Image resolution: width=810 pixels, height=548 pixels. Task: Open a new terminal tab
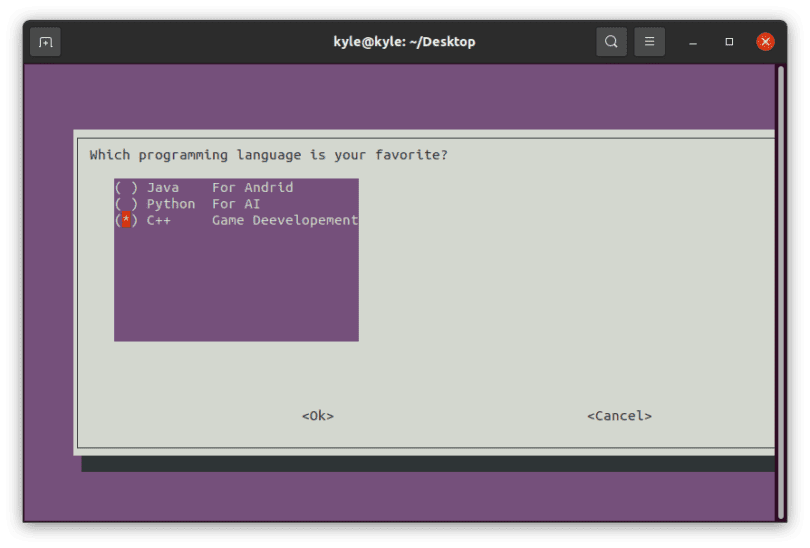45,42
